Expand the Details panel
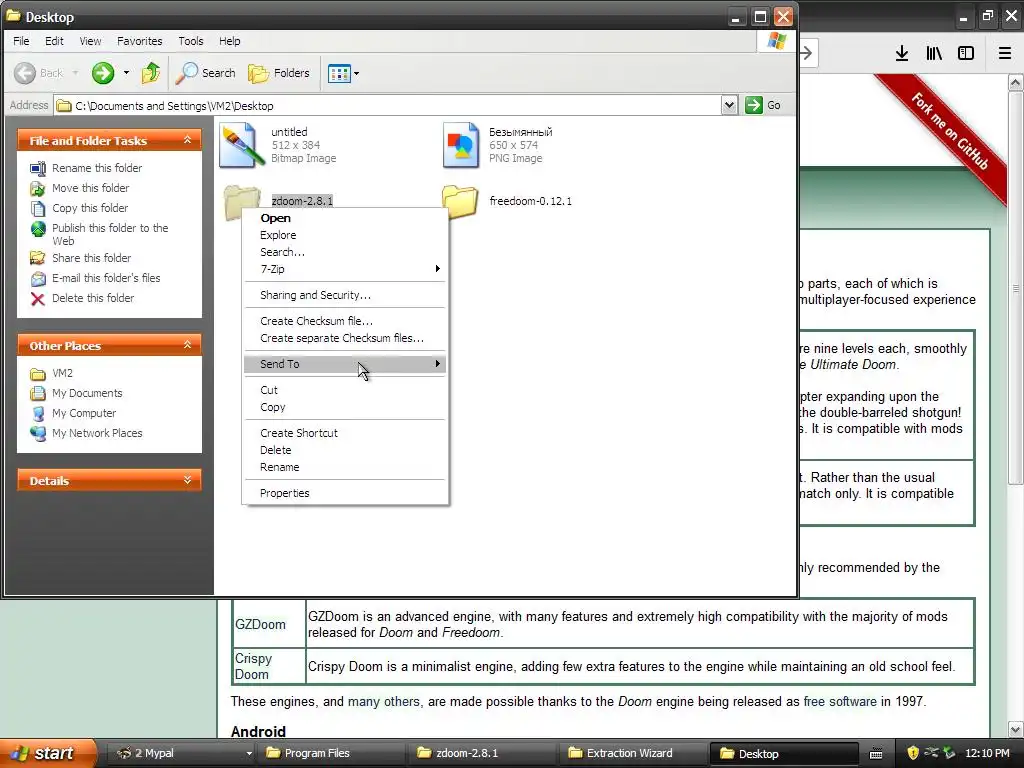1024x768 pixels. tap(187, 480)
